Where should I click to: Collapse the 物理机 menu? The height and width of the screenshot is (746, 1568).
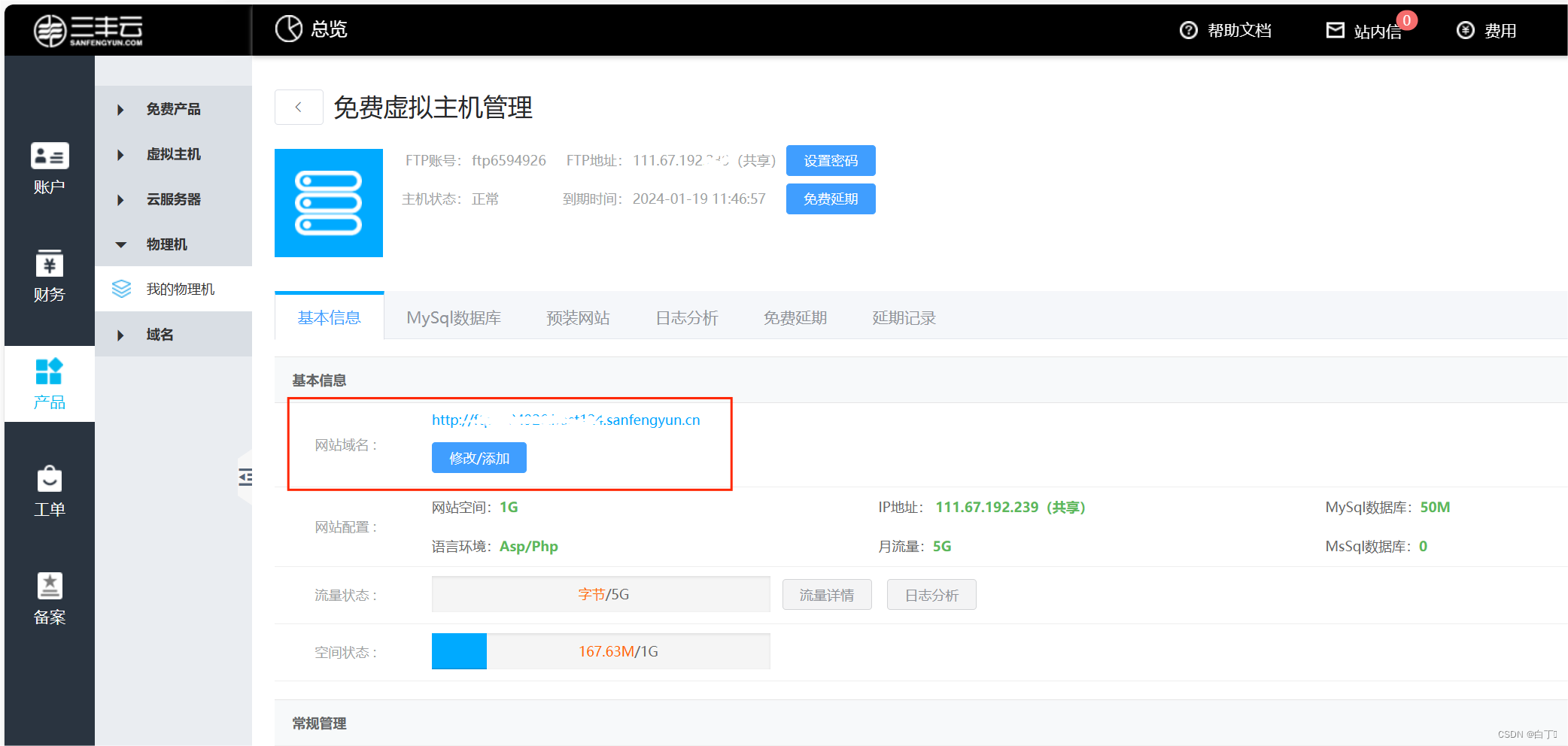click(x=173, y=244)
